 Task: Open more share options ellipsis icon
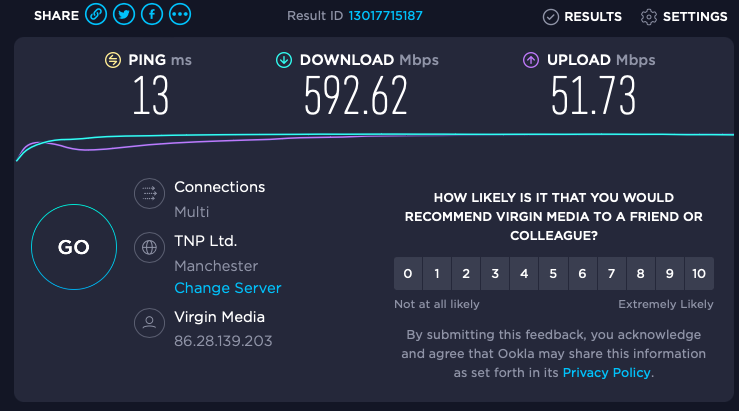tap(180, 15)
